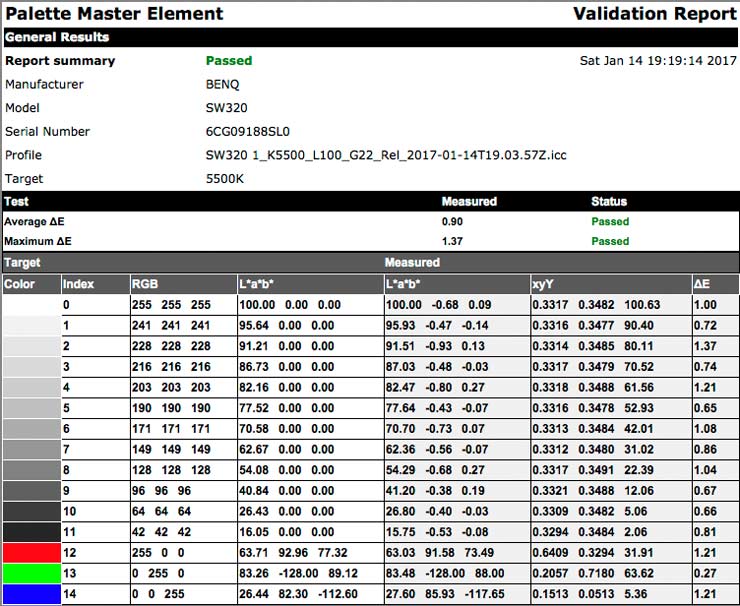Click the 'xyY' column header

click(x=611, y=284)
